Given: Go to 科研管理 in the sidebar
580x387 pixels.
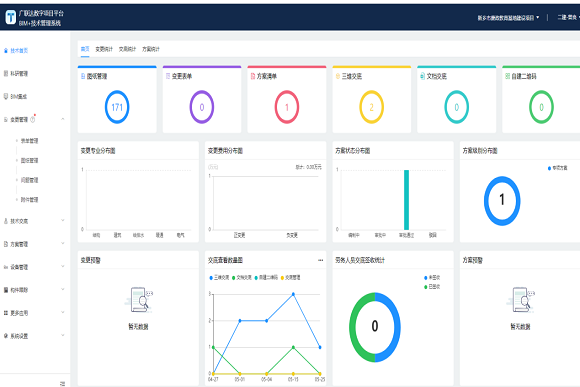Looking at the screenshot, I should click(19, 74).
